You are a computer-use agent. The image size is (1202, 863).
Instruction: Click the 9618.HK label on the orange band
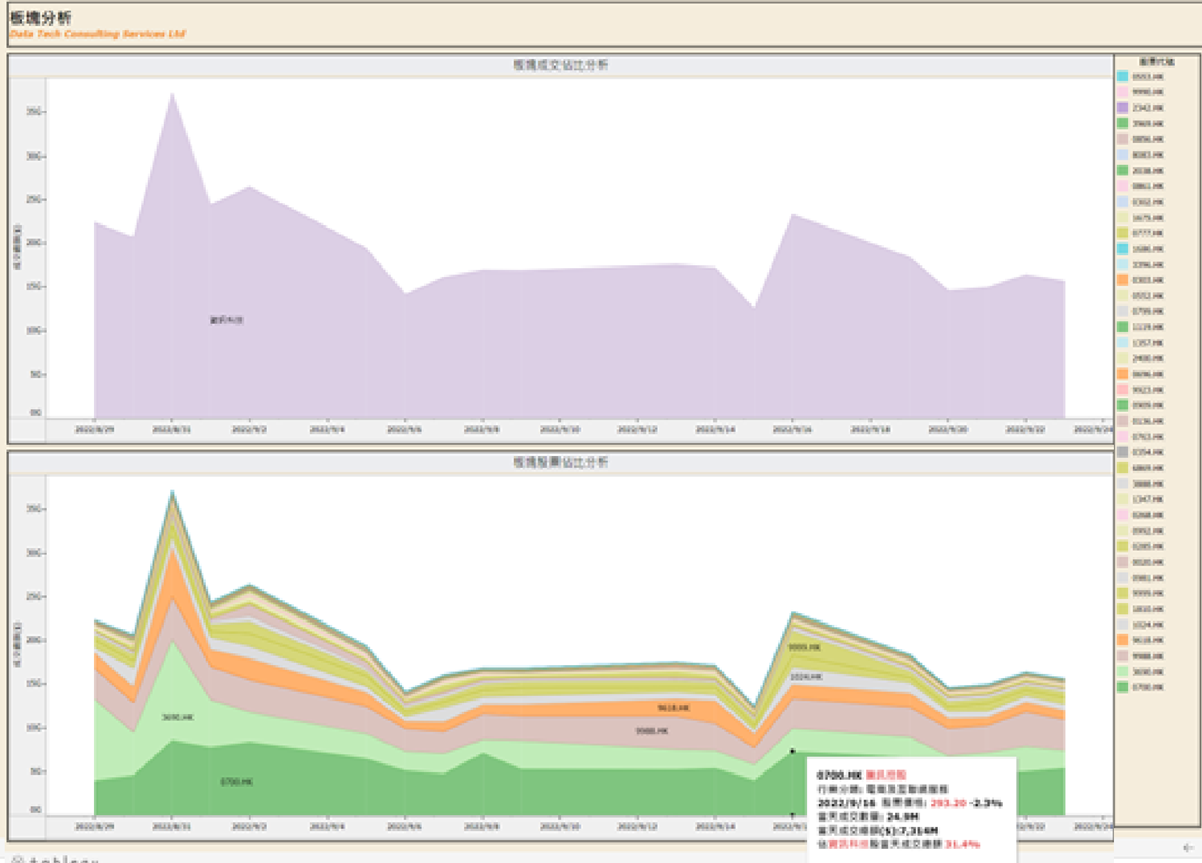tap(672, 707)
